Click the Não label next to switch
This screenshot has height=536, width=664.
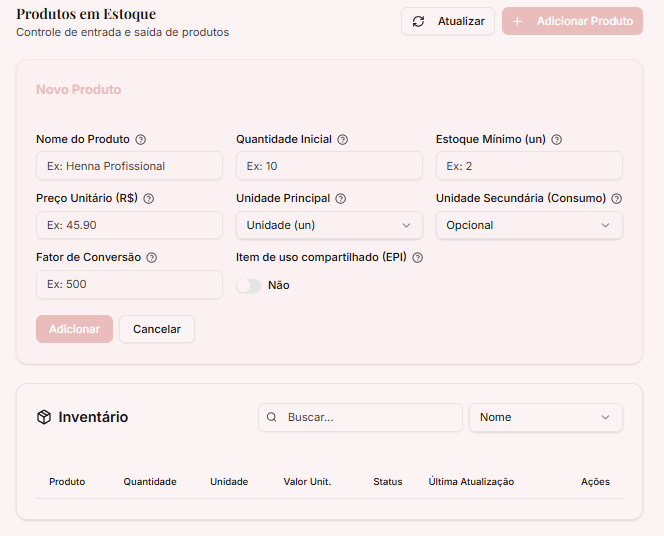tap(279, 285)
